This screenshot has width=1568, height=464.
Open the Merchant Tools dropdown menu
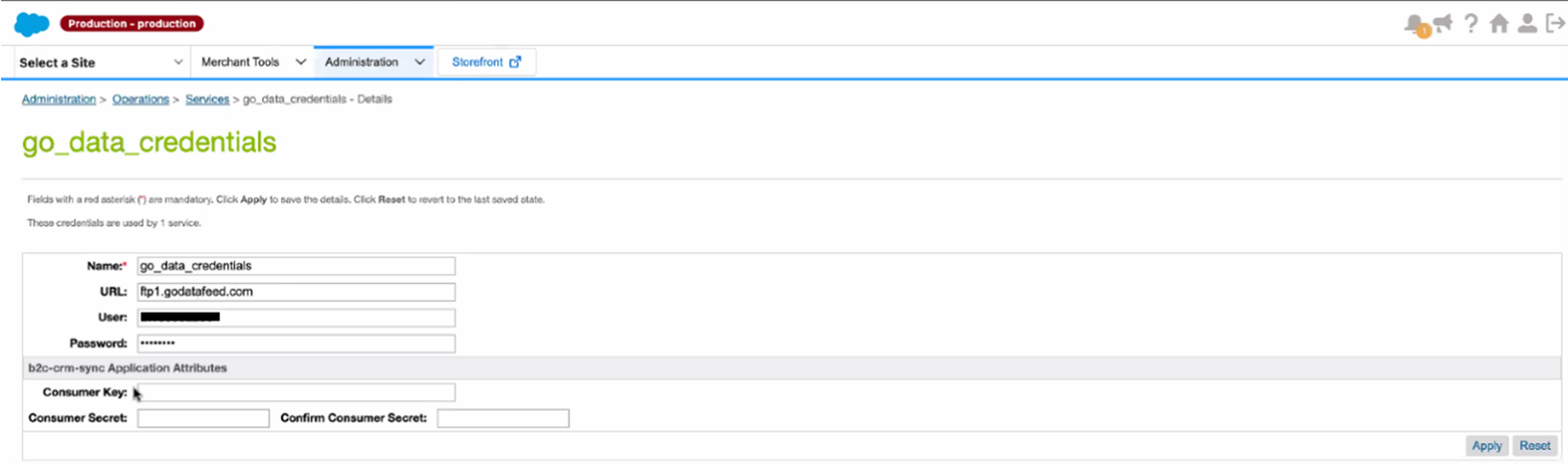(x=253, y=62)
